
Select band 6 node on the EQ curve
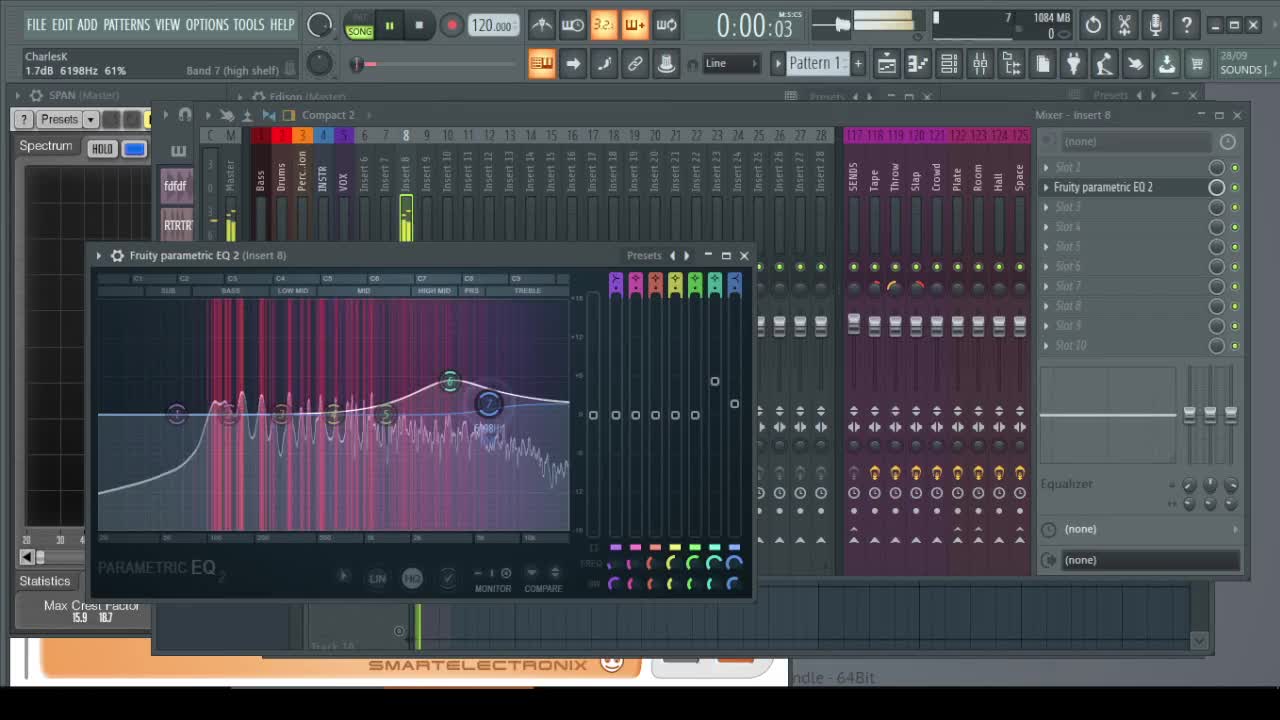[x=450, y=382]
